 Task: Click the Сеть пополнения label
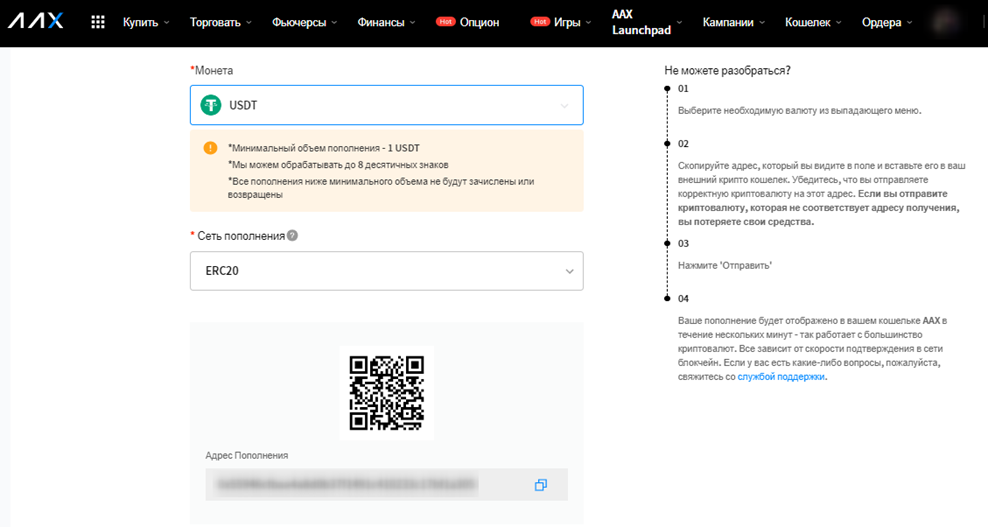coord(241,236)
